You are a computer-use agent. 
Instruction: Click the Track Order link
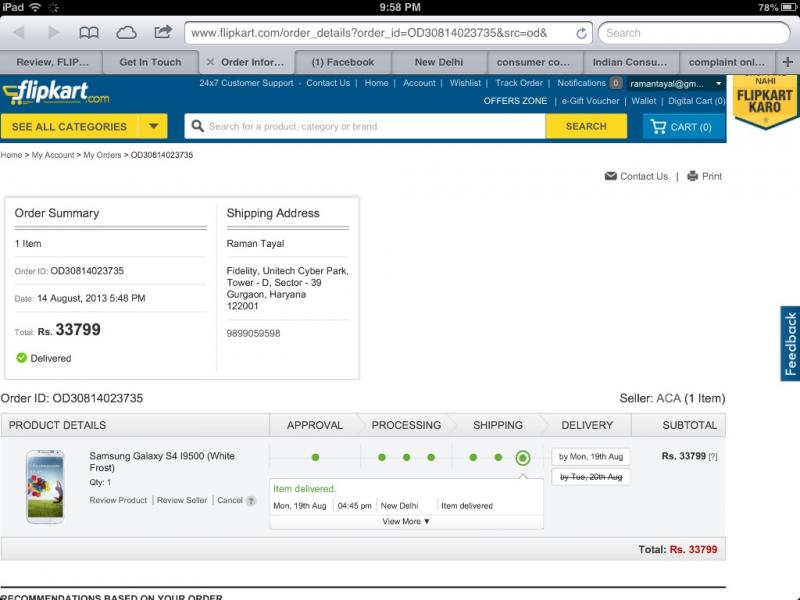[519, 83]
